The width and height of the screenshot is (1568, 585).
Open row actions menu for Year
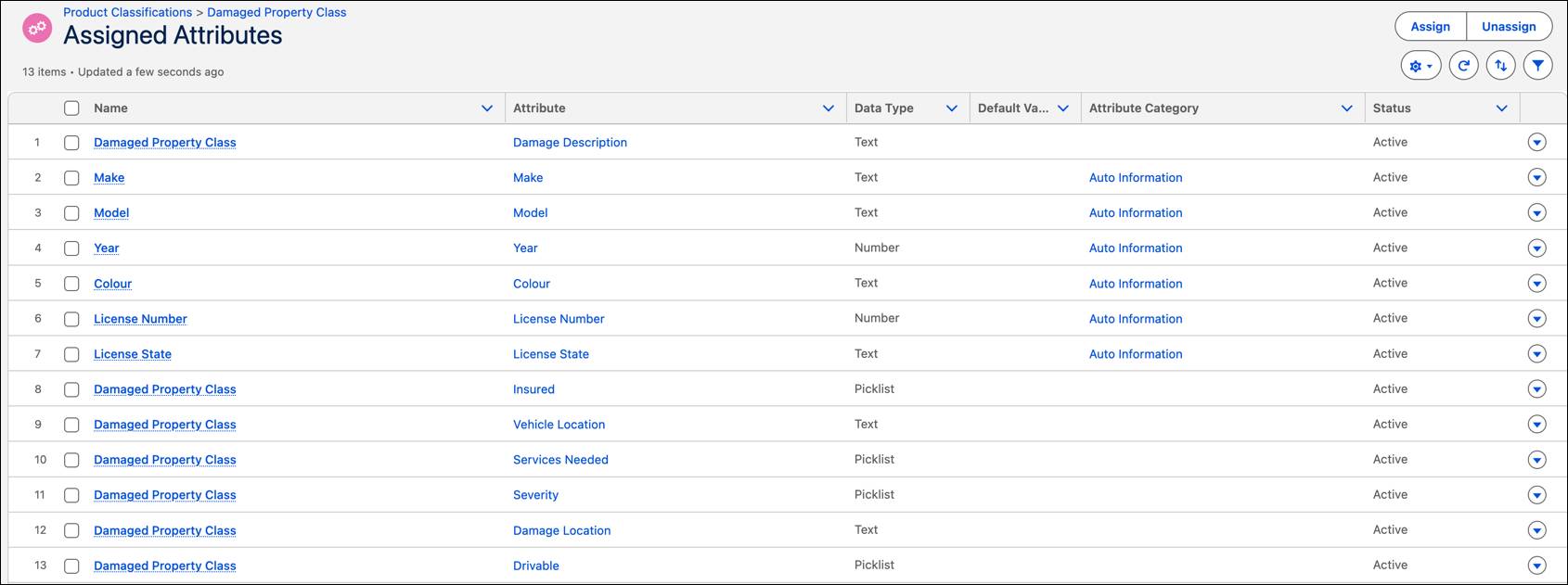click(1536, 248)
